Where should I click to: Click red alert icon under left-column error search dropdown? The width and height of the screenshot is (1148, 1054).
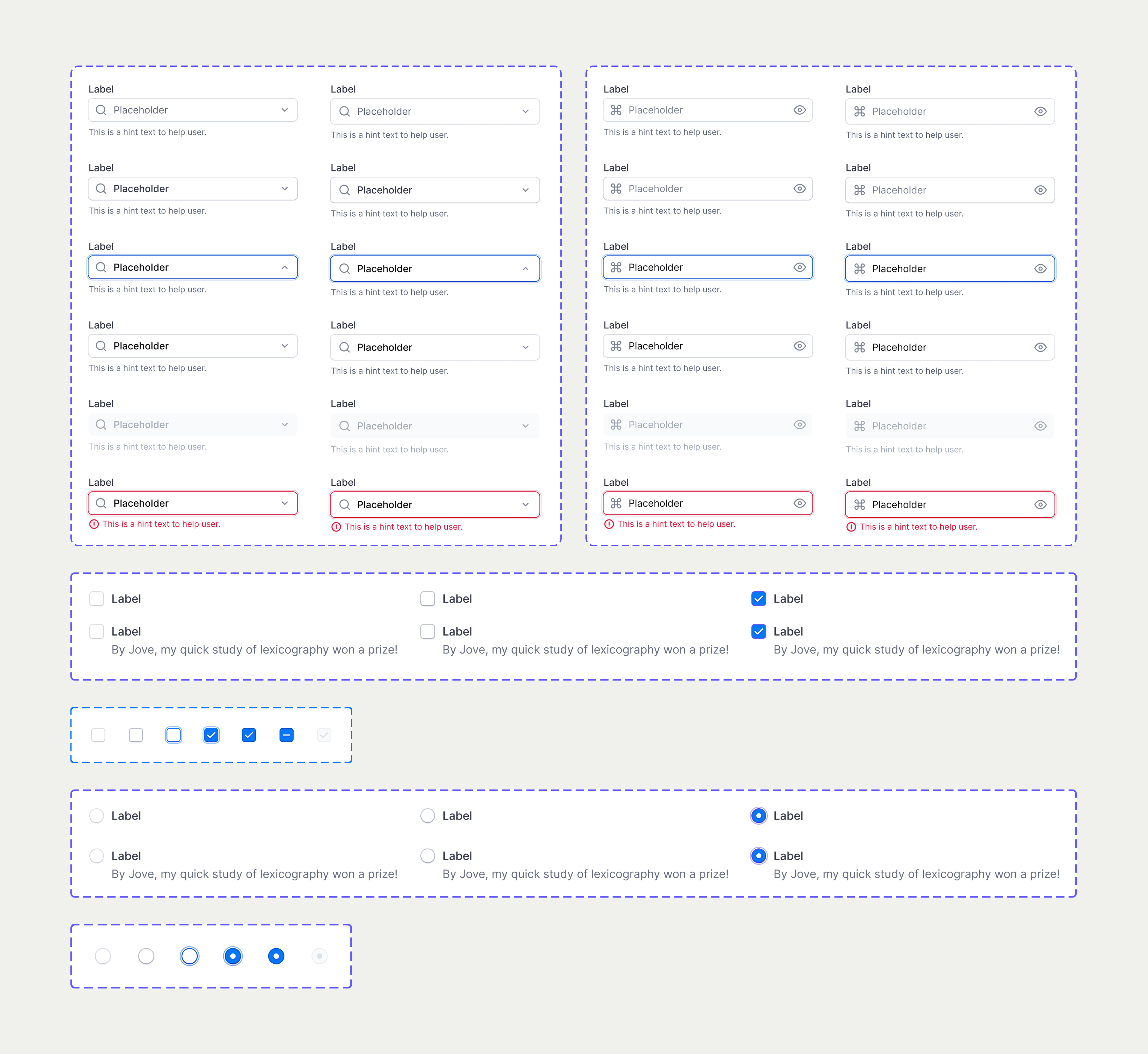coord(94,524)
